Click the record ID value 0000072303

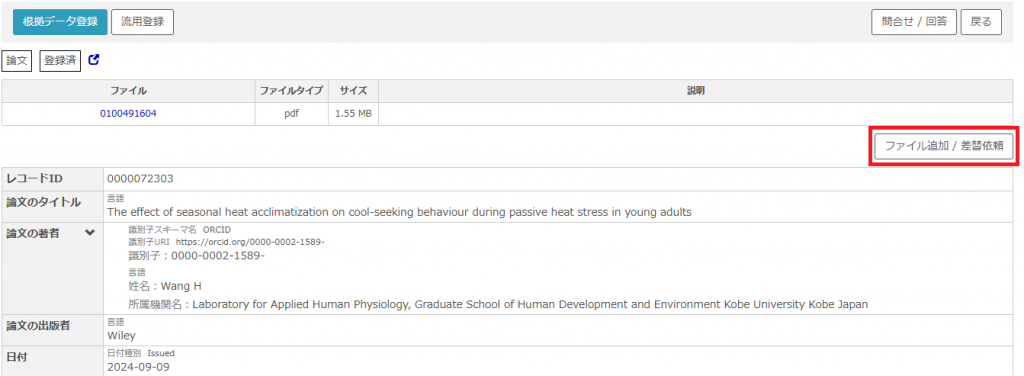(x=140, y=179)
